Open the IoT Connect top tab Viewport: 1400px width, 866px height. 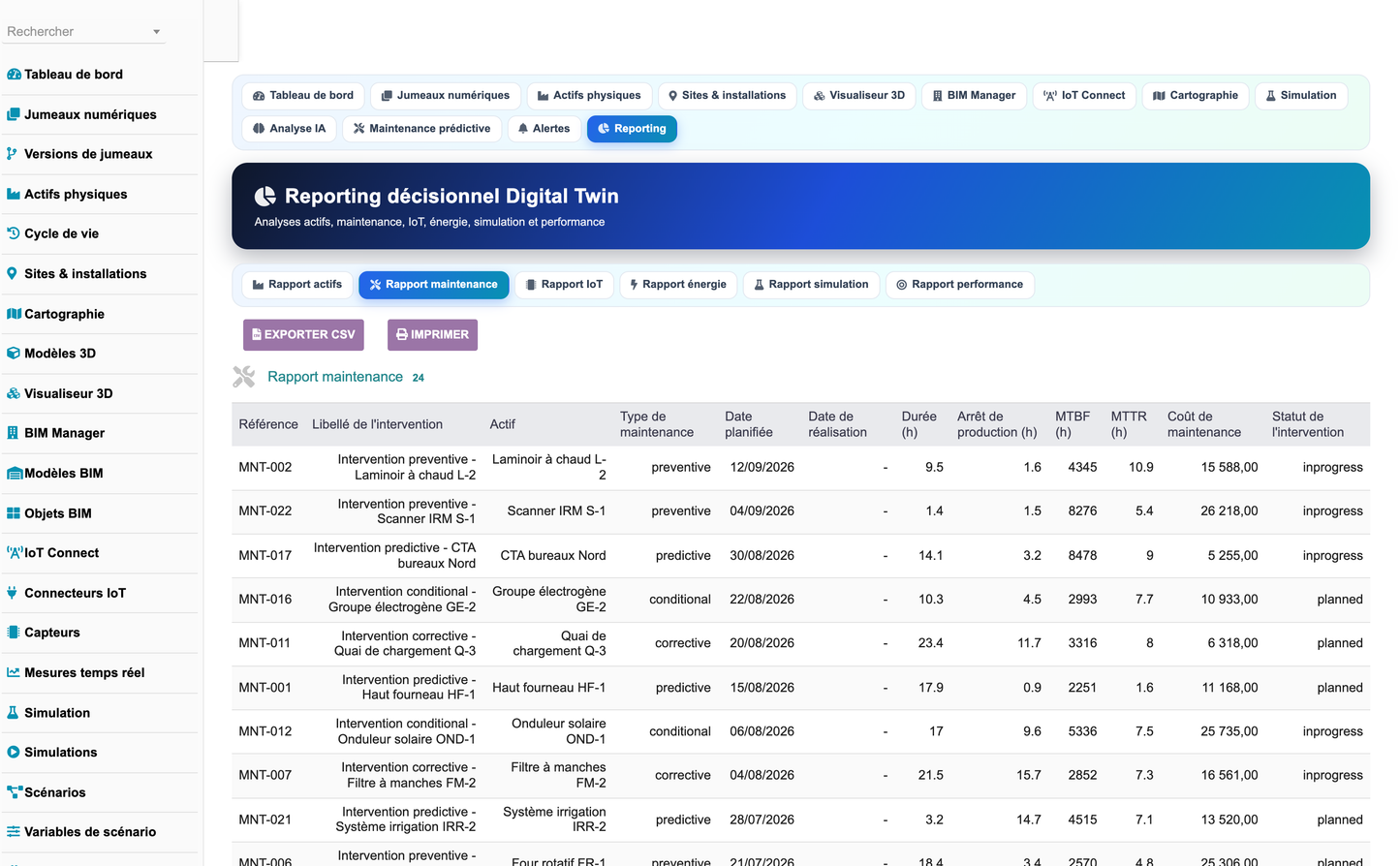click(x=1084, y=96)
